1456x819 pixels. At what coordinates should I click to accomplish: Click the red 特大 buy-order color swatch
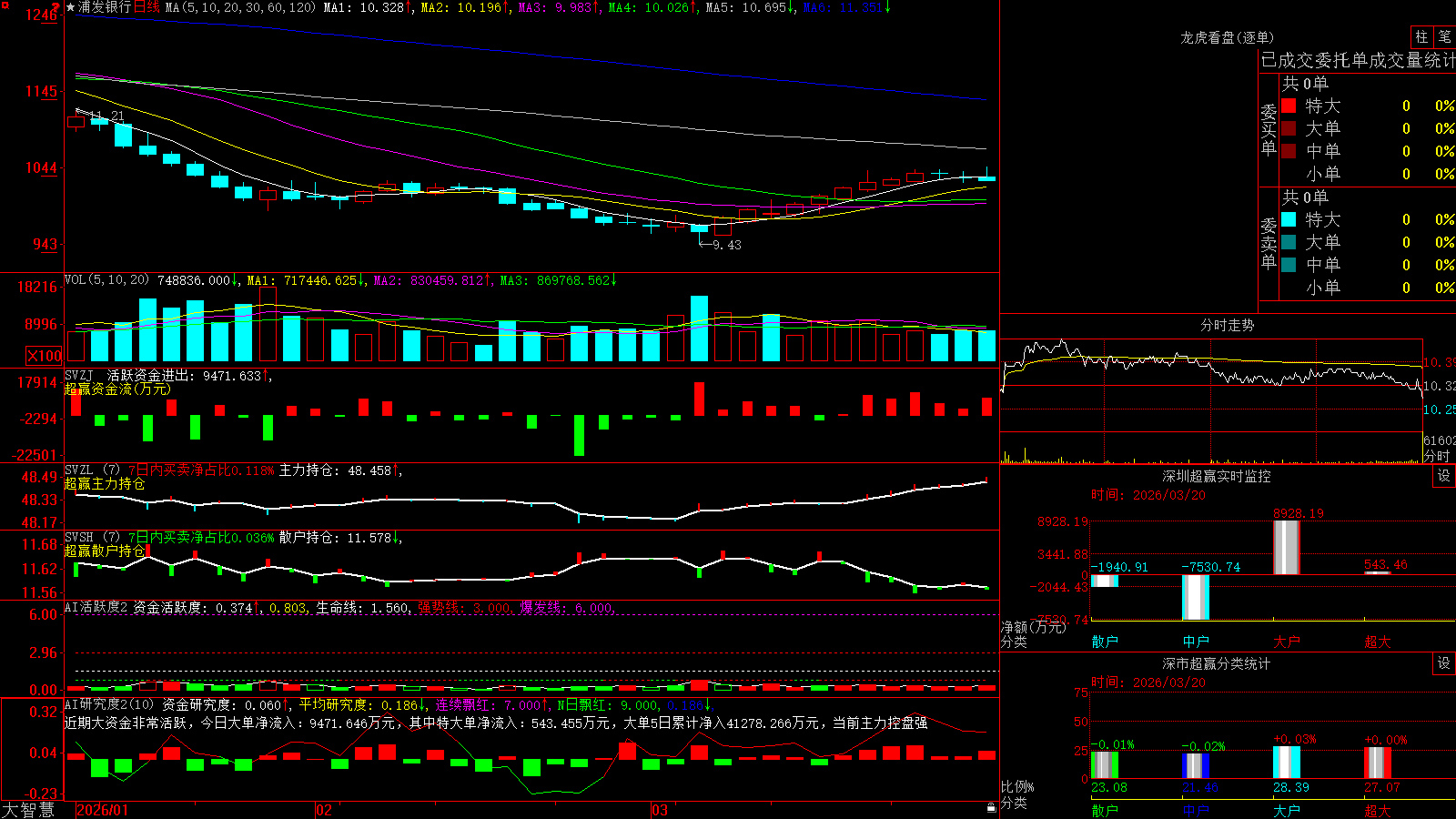coord(1289,106)
